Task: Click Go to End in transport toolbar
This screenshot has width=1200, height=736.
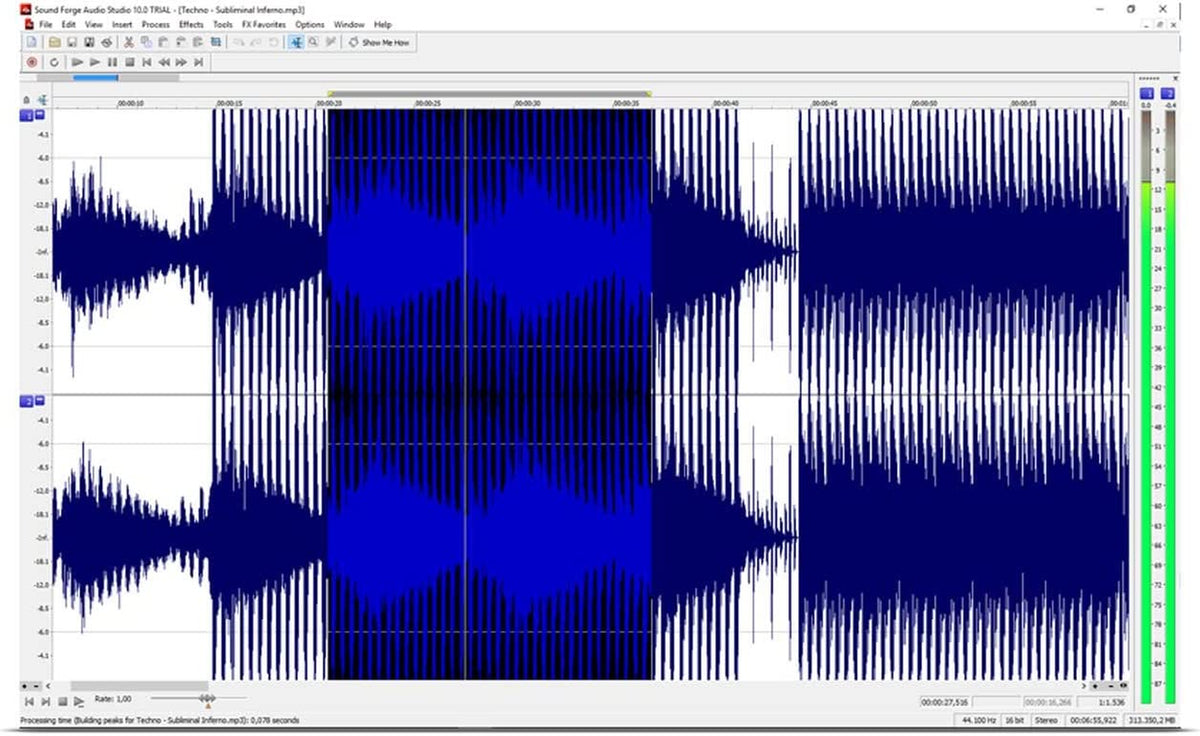Action: click(x=199, y=62)
